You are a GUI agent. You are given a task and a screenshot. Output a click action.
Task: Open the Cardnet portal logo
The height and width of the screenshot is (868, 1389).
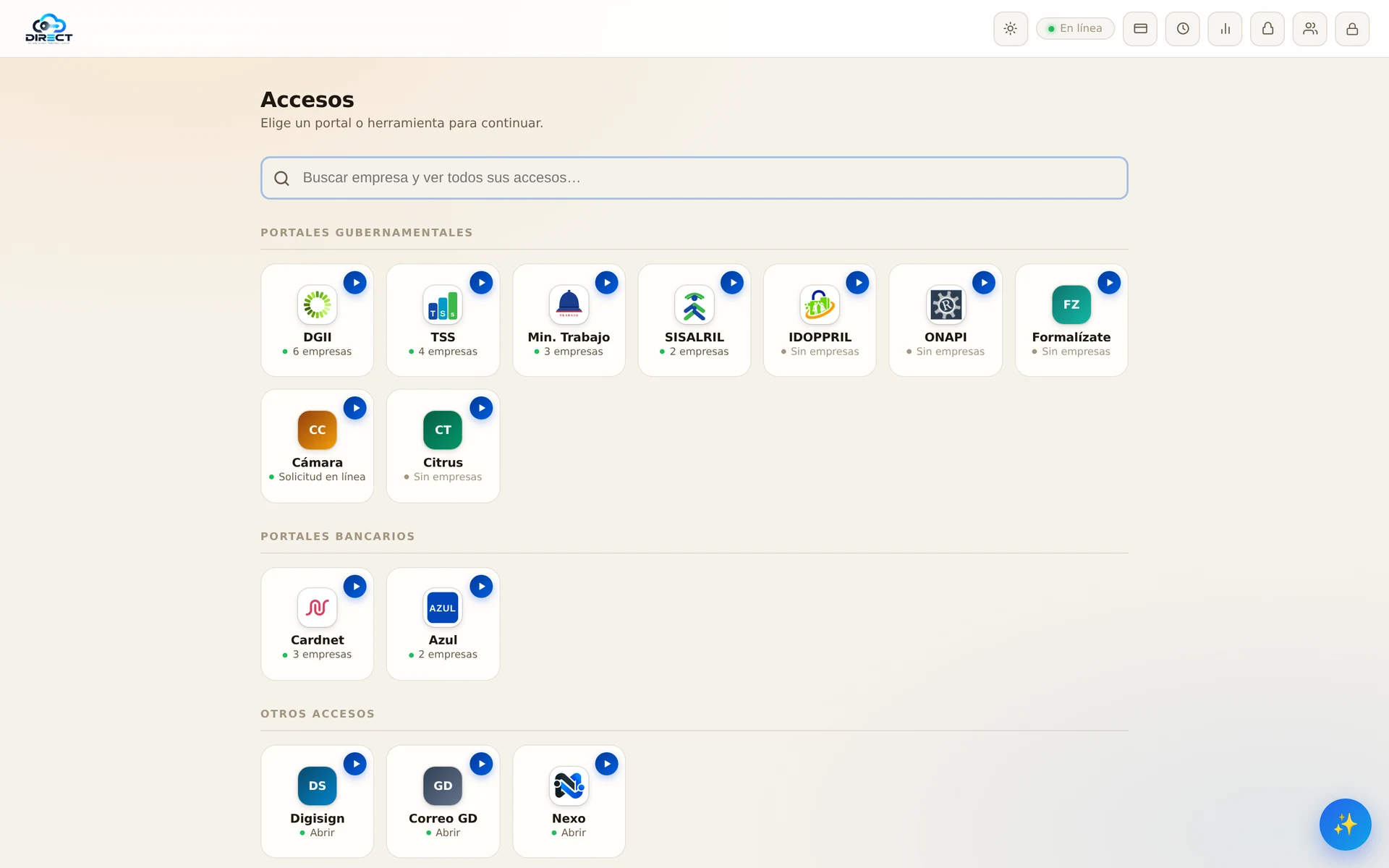pos(318,608)
